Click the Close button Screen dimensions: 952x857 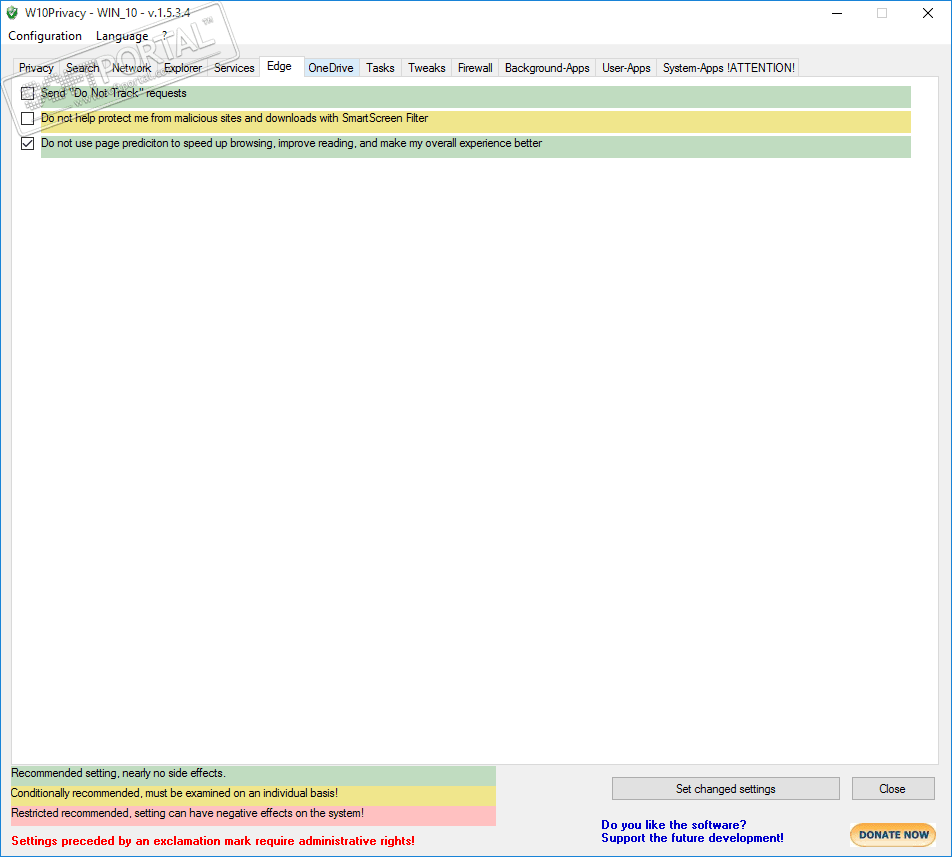coord(892,788)
